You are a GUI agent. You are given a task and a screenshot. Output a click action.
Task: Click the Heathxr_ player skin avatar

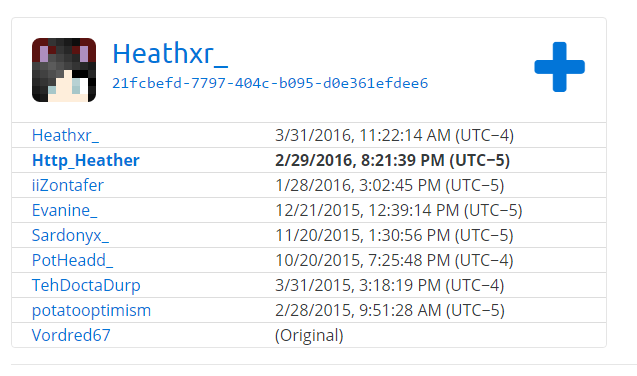[64, 70]
